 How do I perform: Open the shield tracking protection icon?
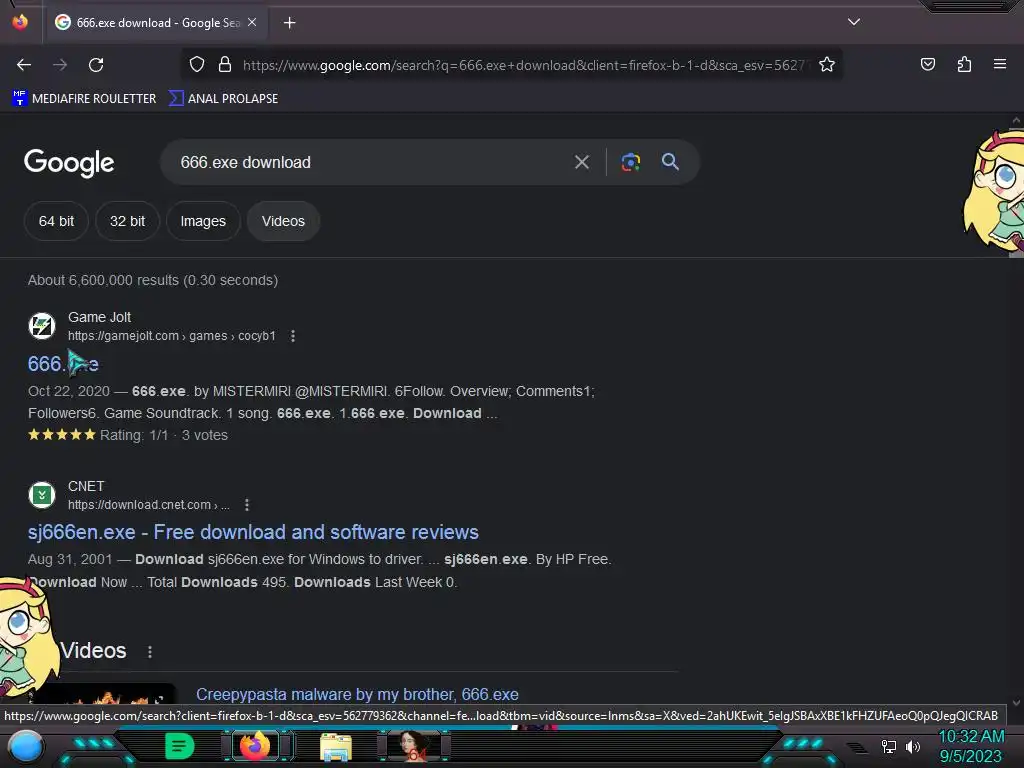pyautogui.click(x=197, y=65)
